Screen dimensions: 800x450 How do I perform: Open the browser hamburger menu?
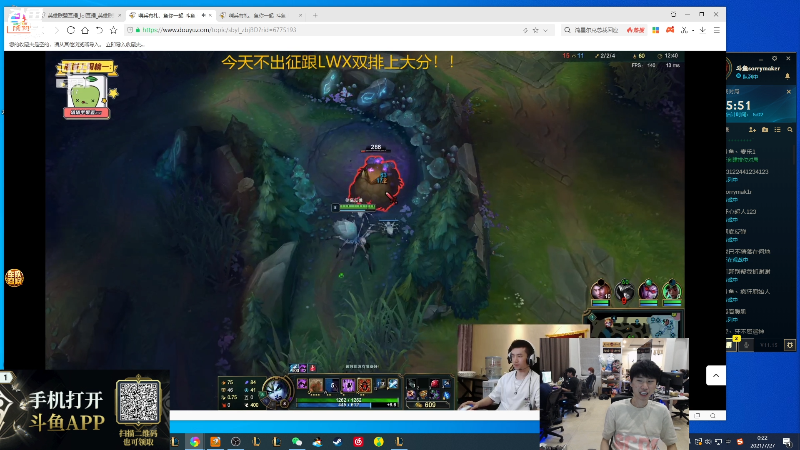716,30
